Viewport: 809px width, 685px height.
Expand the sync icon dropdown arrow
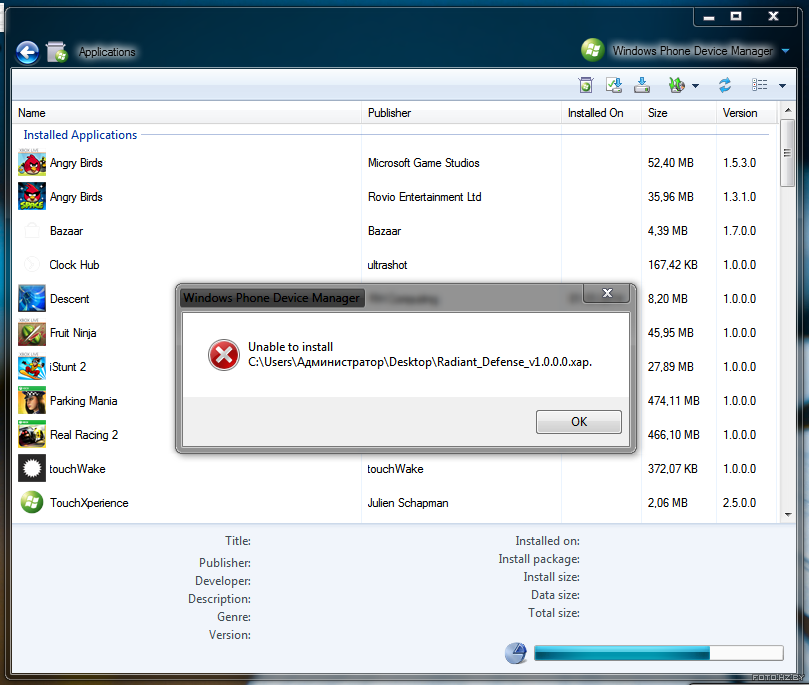[695, 86]
